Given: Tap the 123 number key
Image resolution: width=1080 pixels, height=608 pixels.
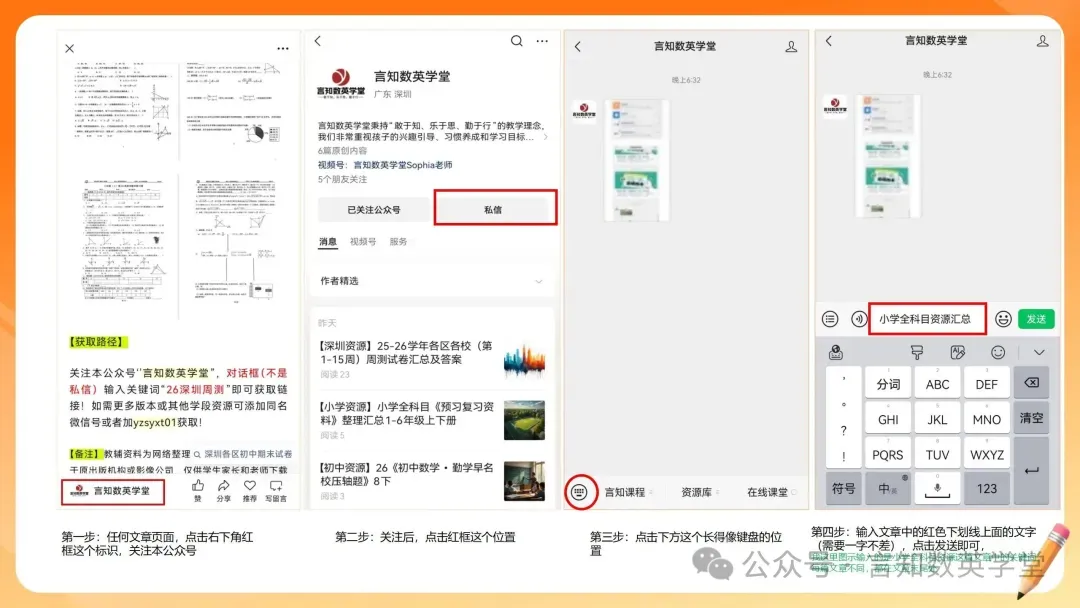Looking at the screenshot, I should (987, 489).
